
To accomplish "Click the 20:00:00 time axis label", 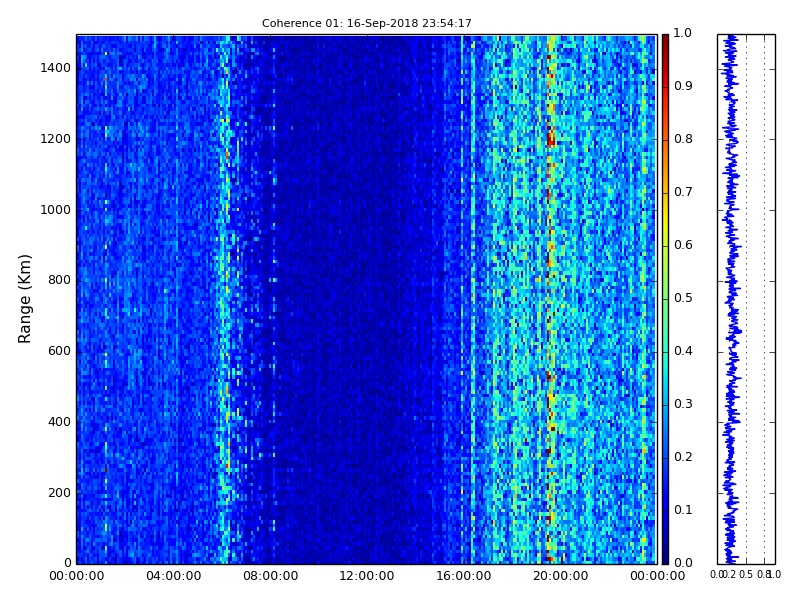I will point(560,576).
